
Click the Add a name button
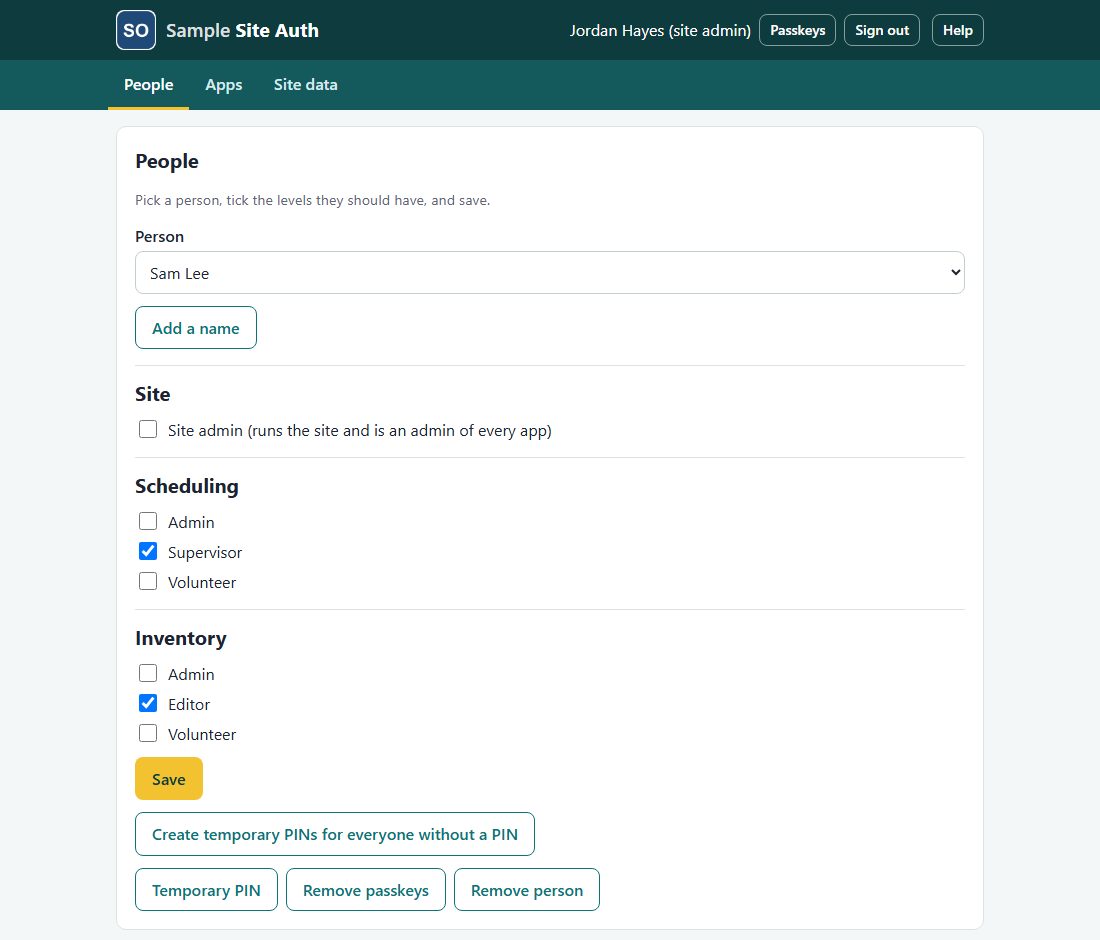[x=196, y=328]
